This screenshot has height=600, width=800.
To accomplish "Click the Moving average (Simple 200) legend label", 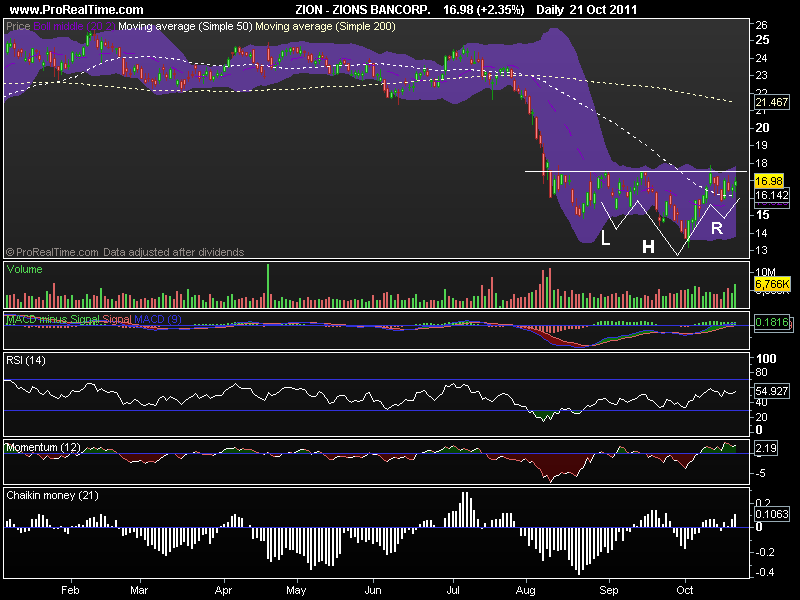I will click(325, 26).
